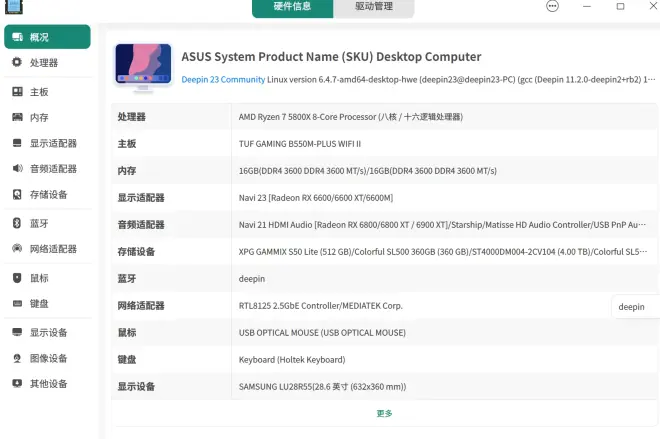Select the Holtek Keyboard value
The width and height of the screenshot is (660, 439).
coord(292,359)
